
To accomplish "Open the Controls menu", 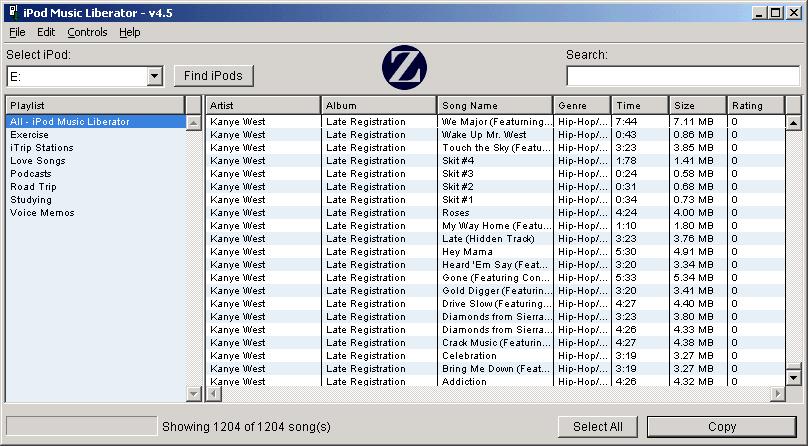I will [87, 32].
